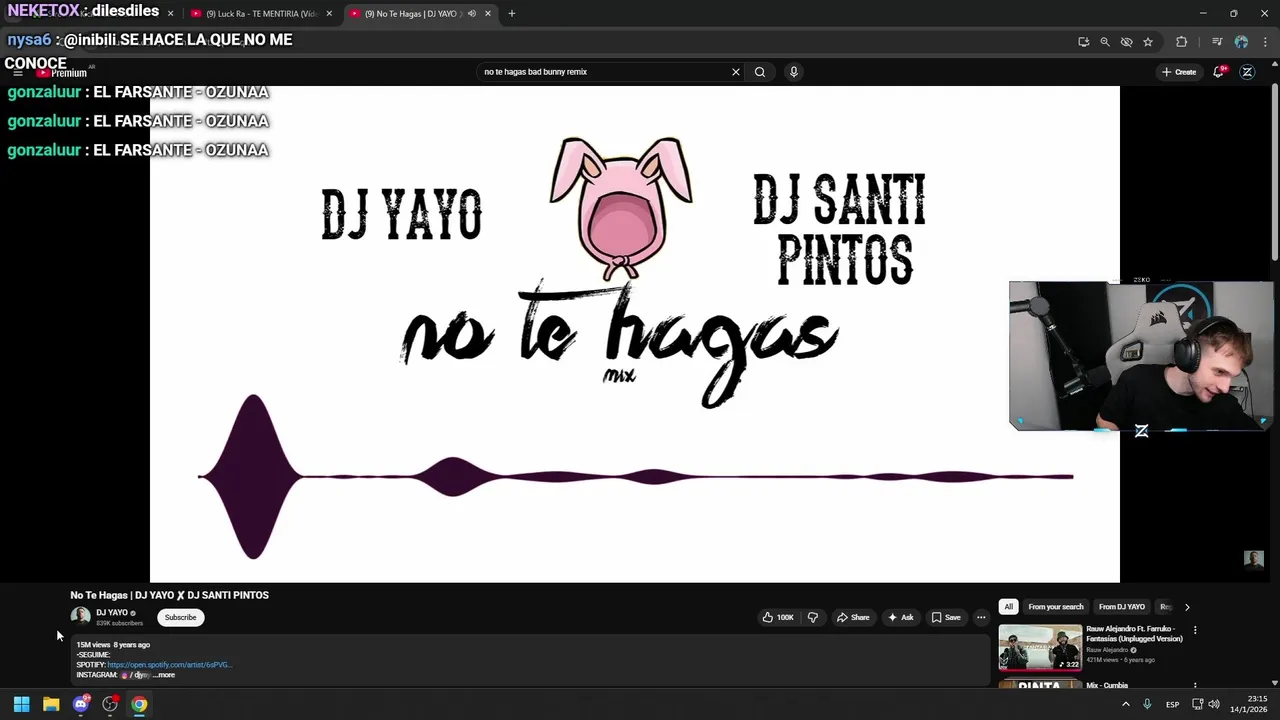Open DJ YAYO channel avatar
1280x720 pixels.
click(80, 616)
